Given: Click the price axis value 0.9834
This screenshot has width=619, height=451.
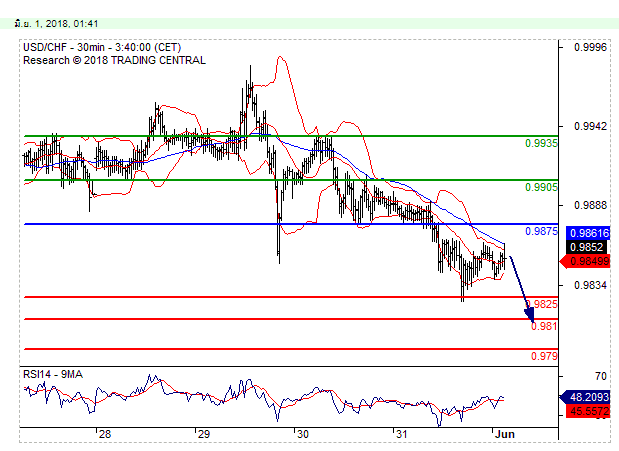Looking at the screenshot, I should click(590, 285).
